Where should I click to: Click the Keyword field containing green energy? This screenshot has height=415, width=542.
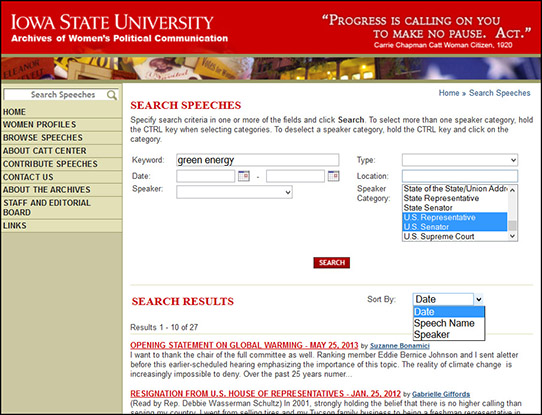pyautogui.click(x=258, y=160)
